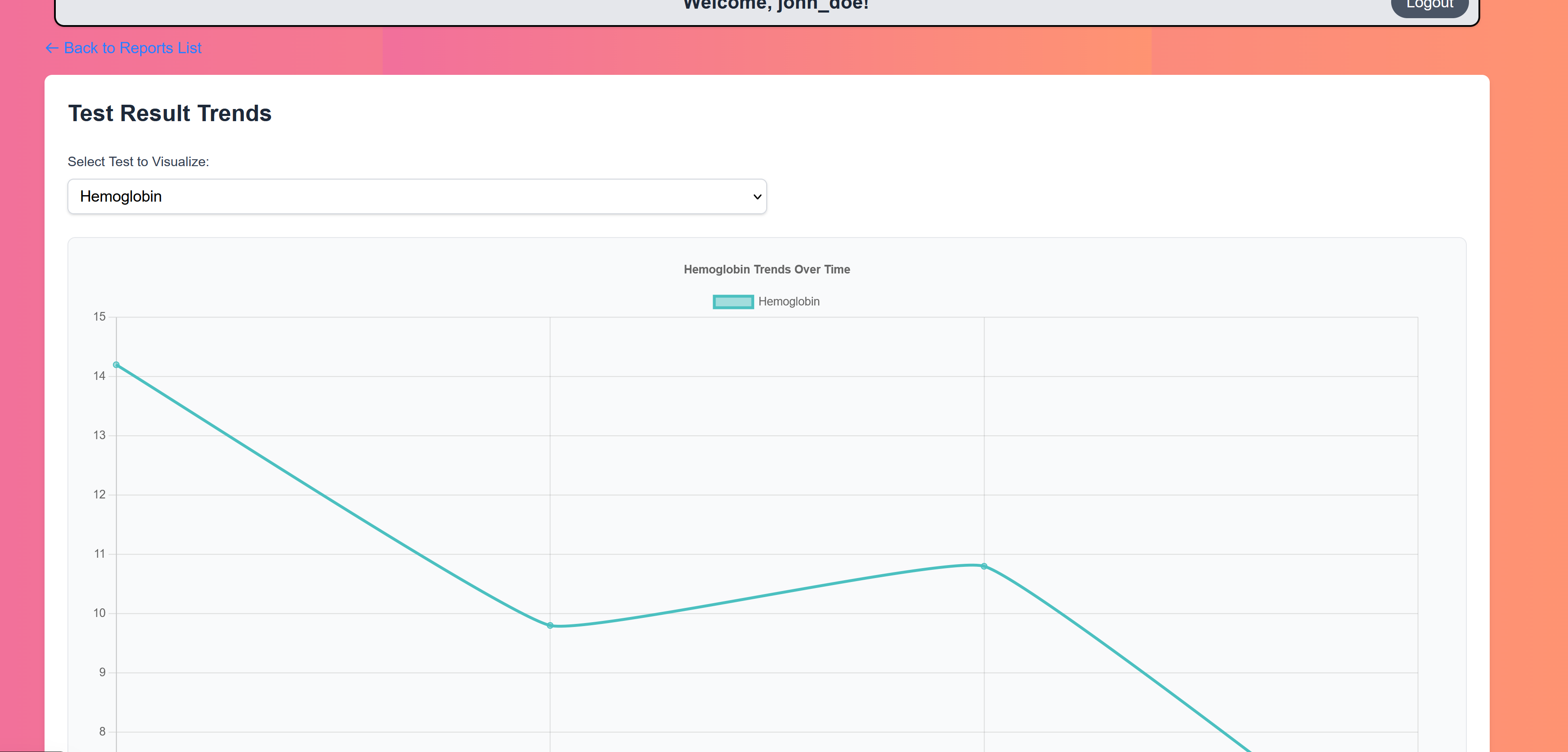Click the y-axis label 9
The width and height of the screenshot is (1568, 752).
coord(102,672)
